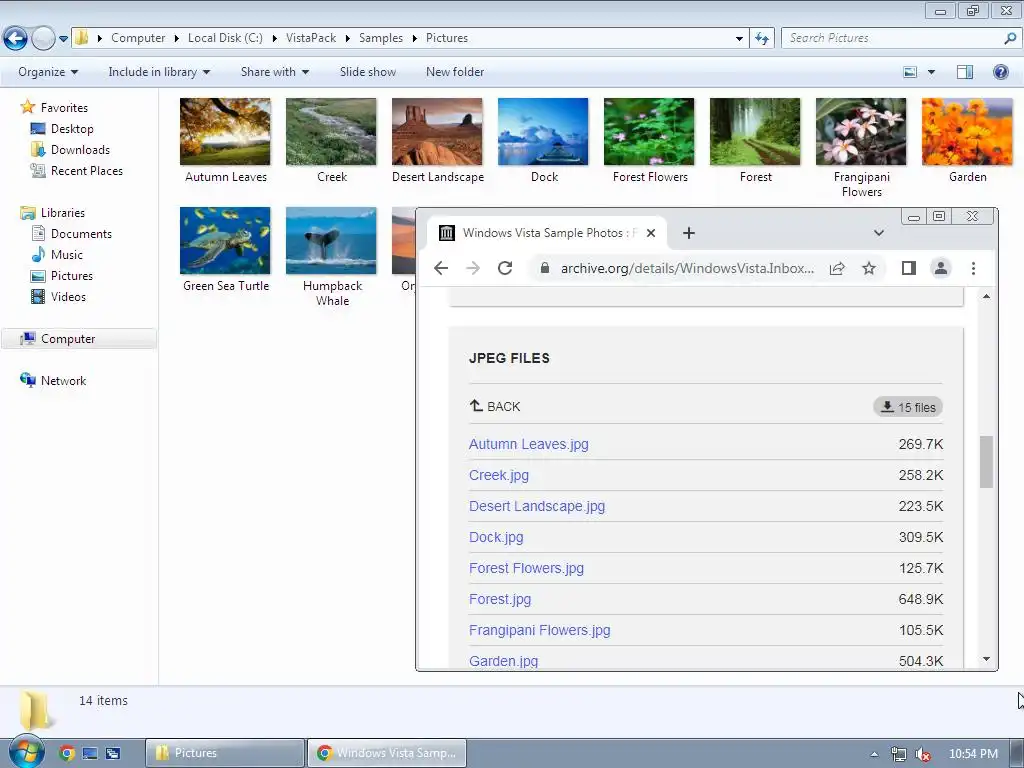The height and width of the screenshot is (768, 1024).
Task: Toggle Chrome side panel
Action: pos(908,268)
